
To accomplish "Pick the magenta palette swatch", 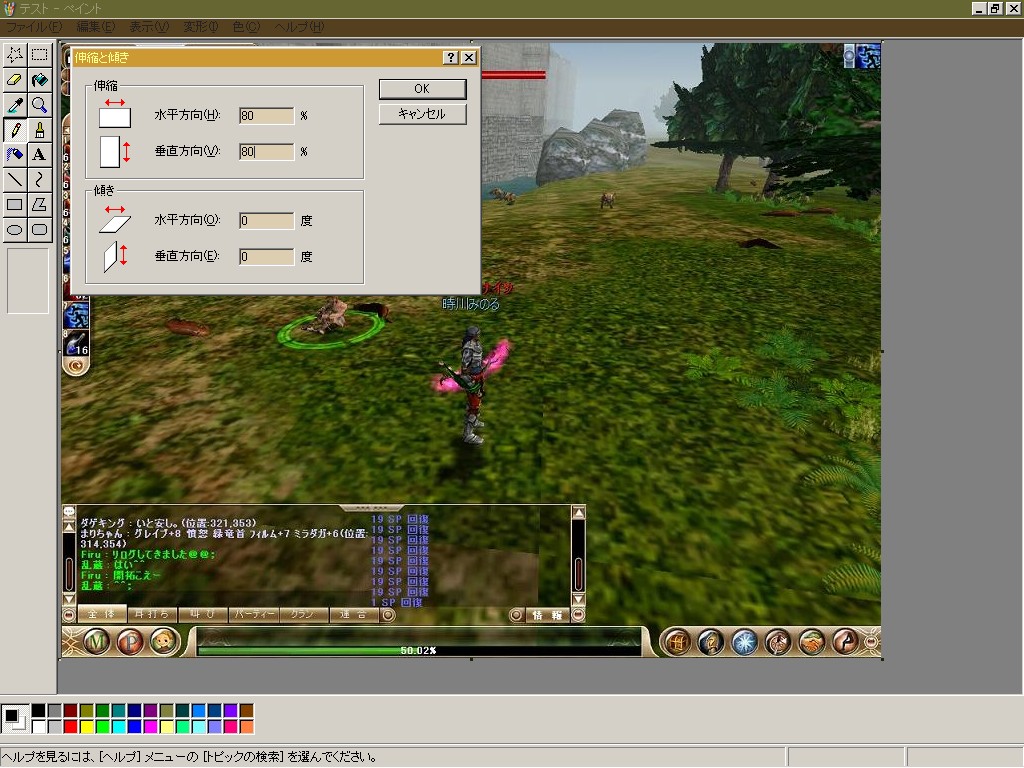I will [x=151, y=726].
